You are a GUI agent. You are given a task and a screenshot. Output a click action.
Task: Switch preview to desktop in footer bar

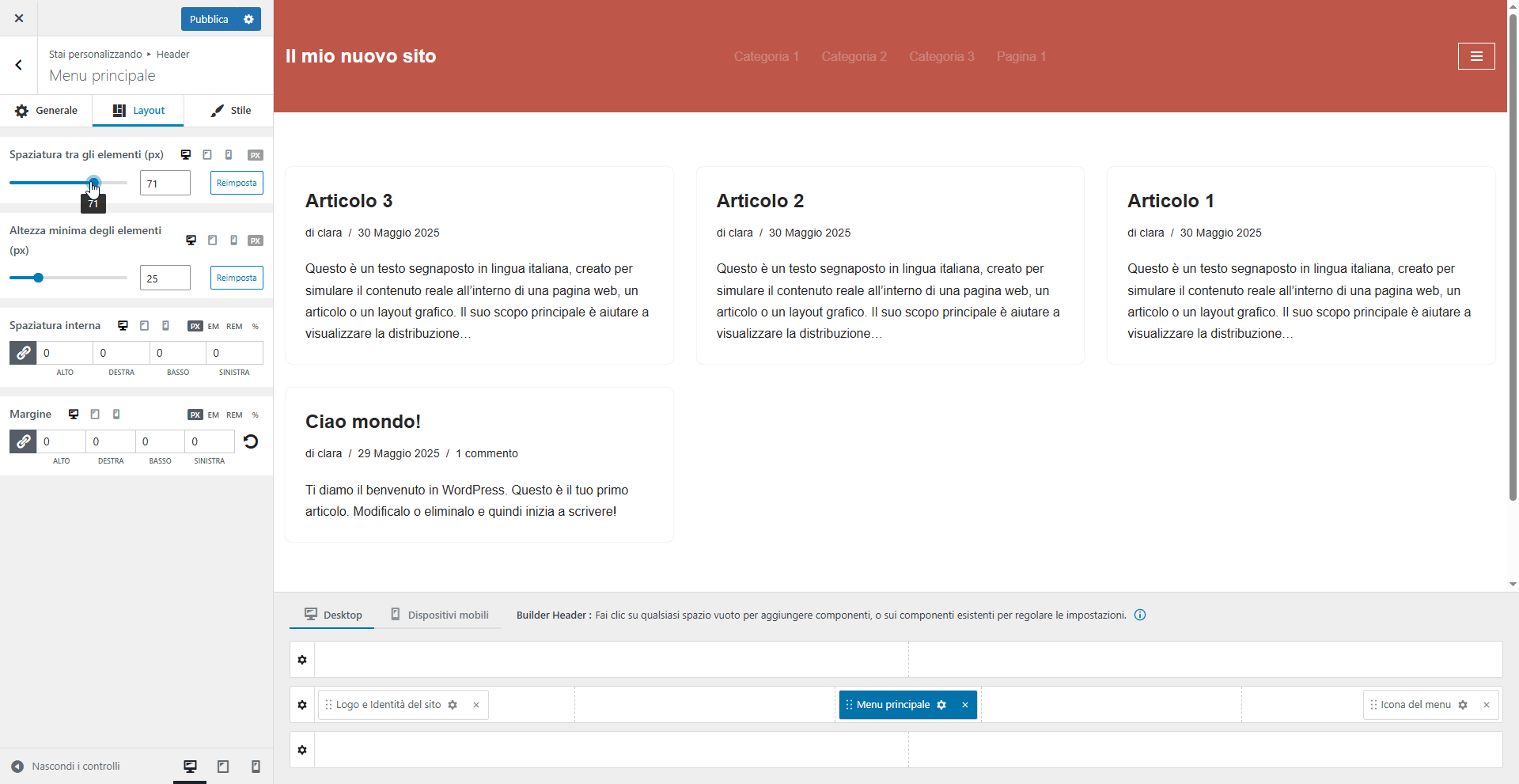[190, 766]
